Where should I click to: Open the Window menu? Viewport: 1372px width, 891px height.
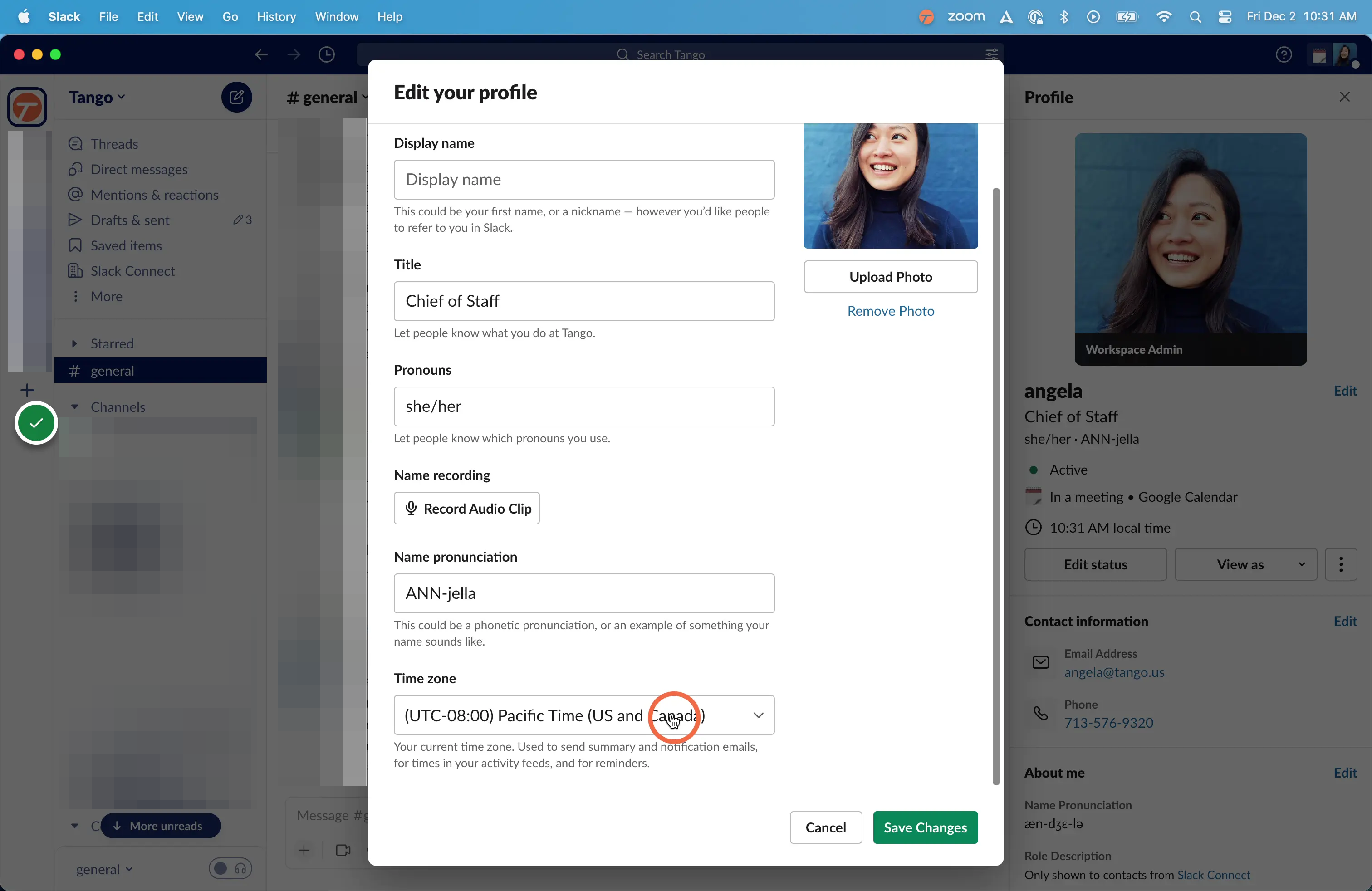pos(336,17)
